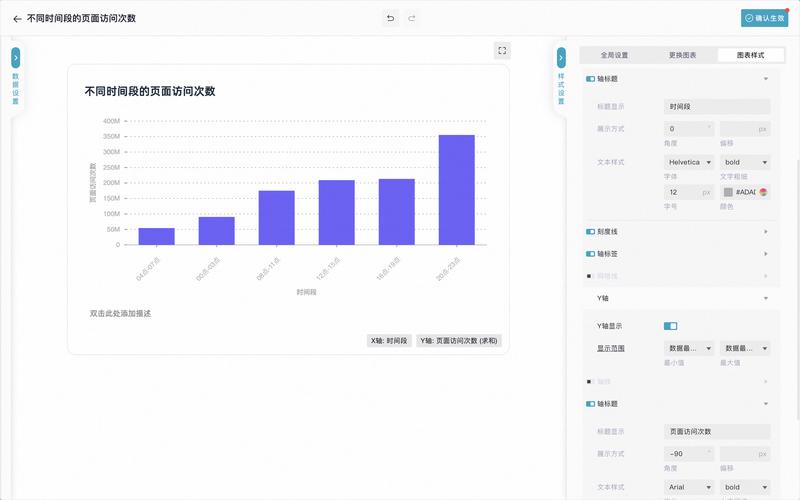Click the shortest bar for 04点-07点
The image size is (800, 500).
[157, 236]
